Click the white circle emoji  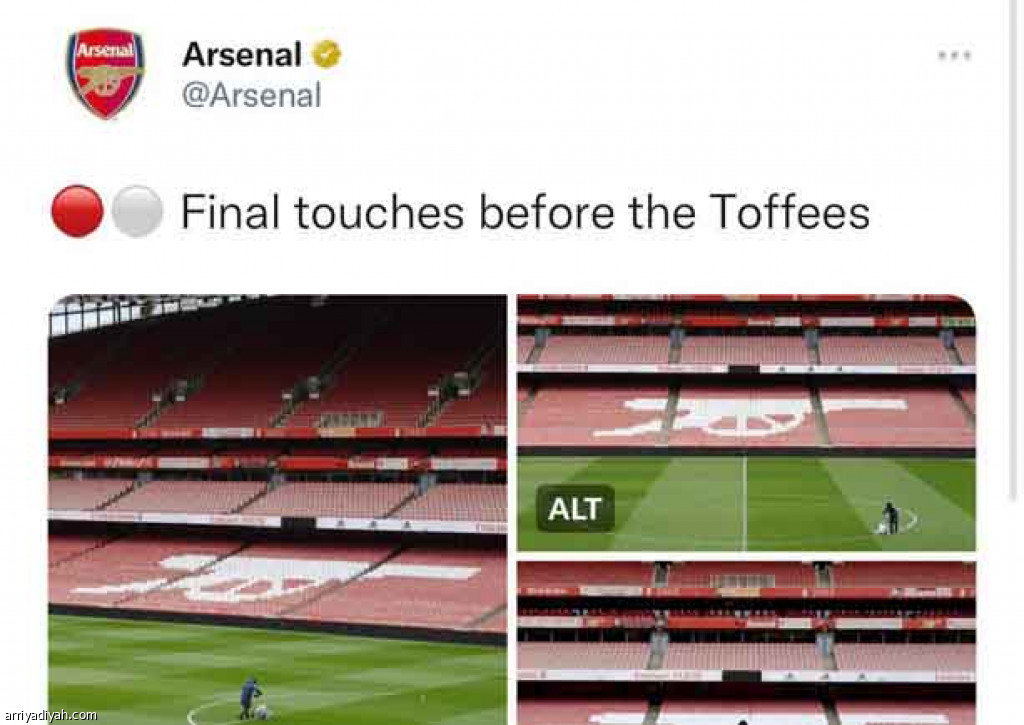click(x=137, y=212)
